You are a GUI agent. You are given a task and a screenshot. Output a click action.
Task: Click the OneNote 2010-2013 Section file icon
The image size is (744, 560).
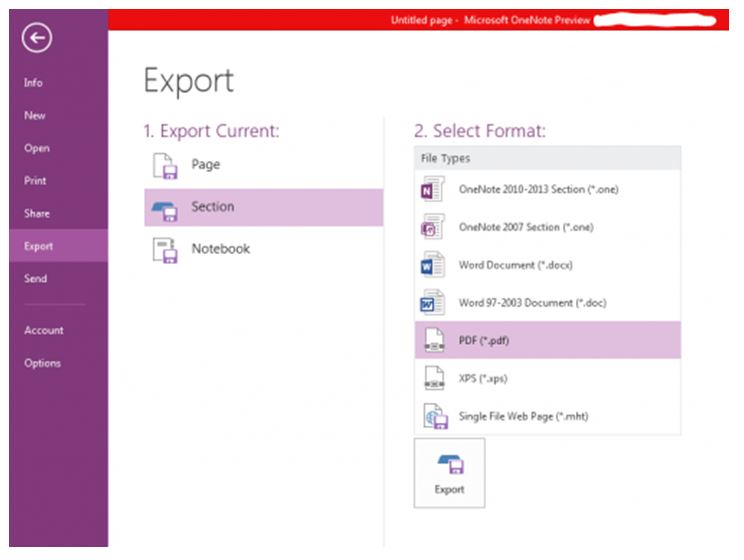[x=432, y=189]
